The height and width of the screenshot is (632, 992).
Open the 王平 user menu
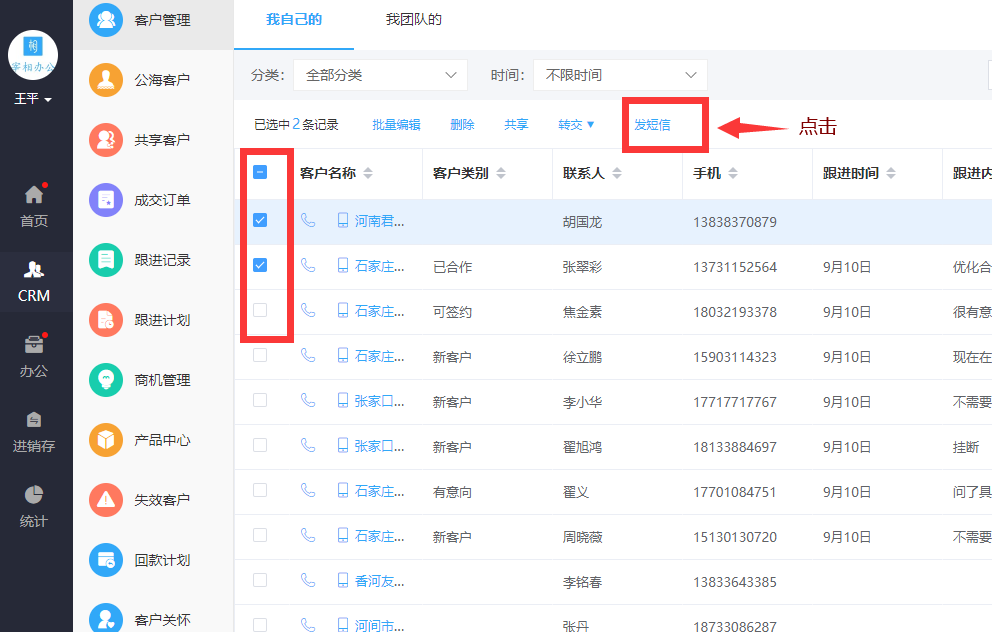point(33,99)
